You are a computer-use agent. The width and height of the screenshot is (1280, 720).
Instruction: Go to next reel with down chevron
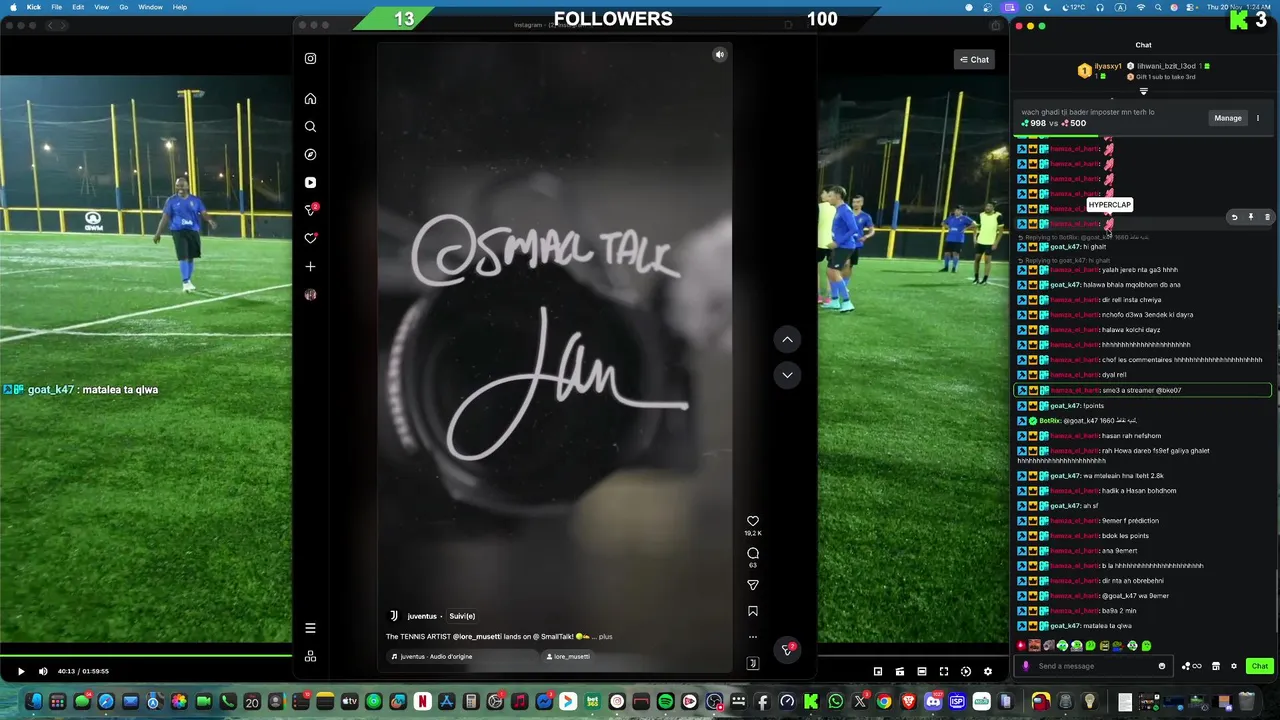[x=787, y=375]
